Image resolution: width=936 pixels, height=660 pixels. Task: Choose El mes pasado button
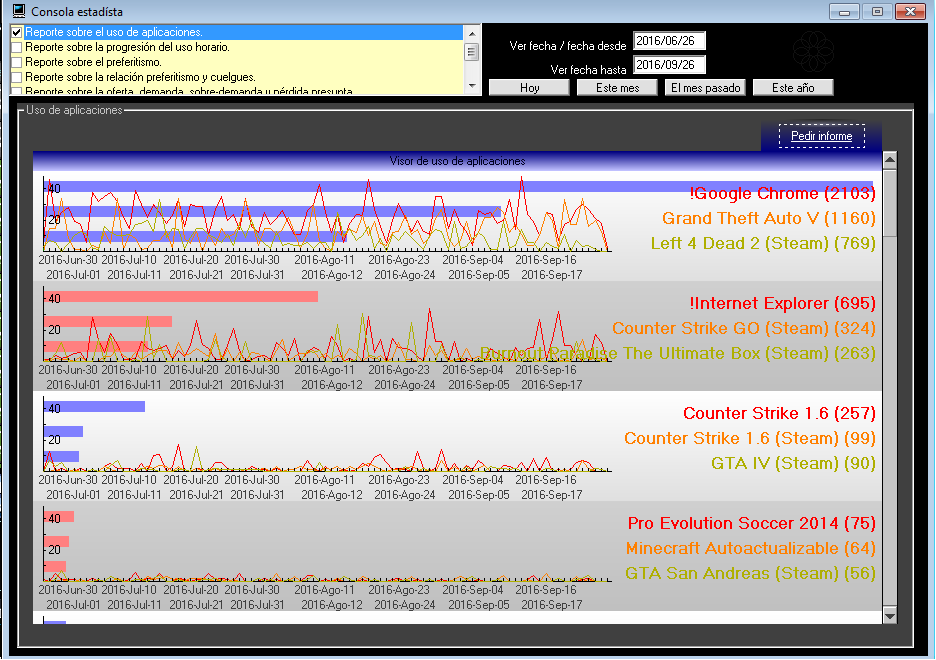(705, 88)
